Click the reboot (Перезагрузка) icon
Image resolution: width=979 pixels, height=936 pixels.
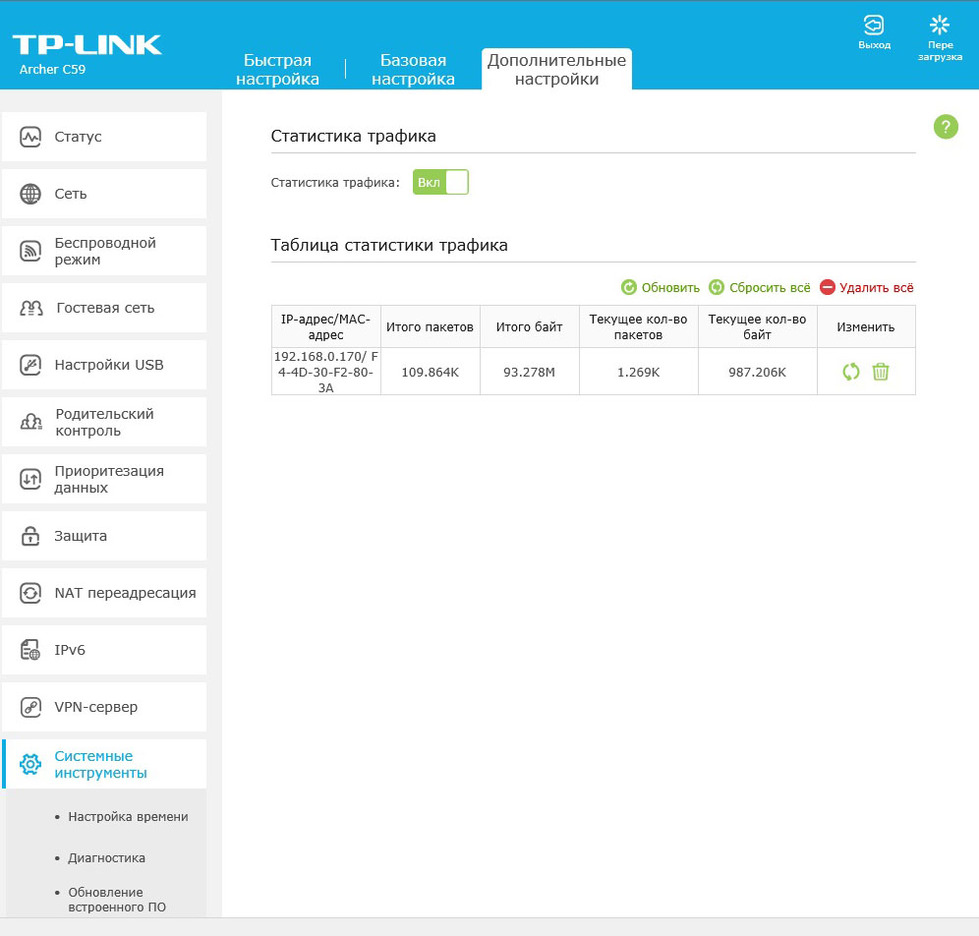pyautogui.click(x=939, y=26)
